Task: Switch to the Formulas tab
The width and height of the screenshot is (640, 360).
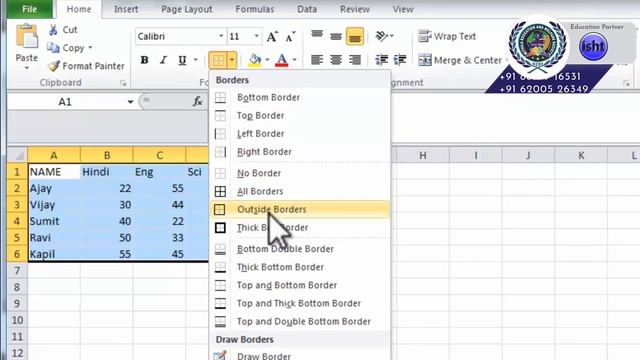Action: coord(255,9)
